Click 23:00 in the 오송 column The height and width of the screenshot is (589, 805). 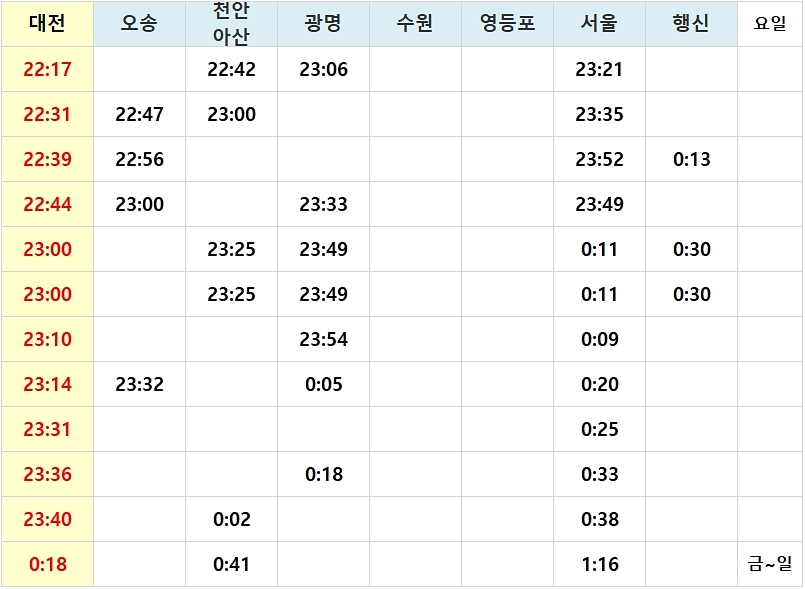click(139, 204)
